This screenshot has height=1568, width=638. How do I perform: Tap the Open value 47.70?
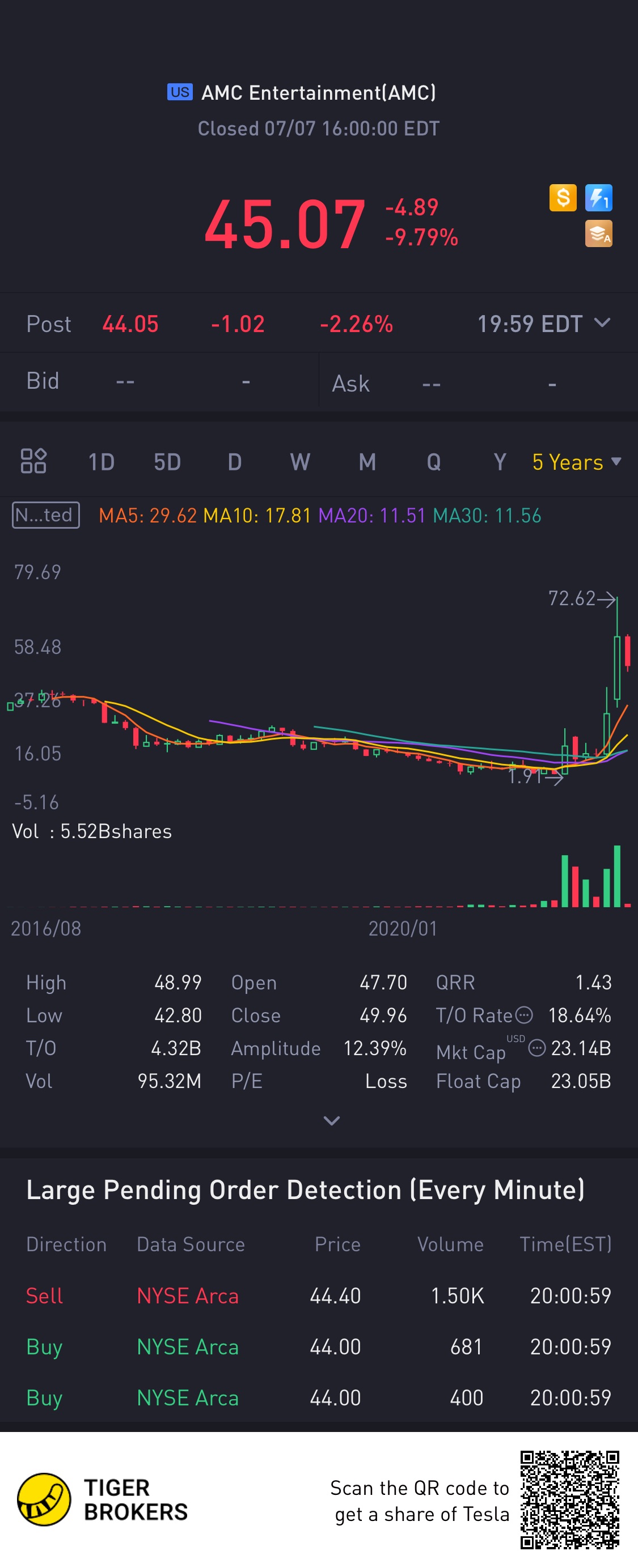coord(383,982)
